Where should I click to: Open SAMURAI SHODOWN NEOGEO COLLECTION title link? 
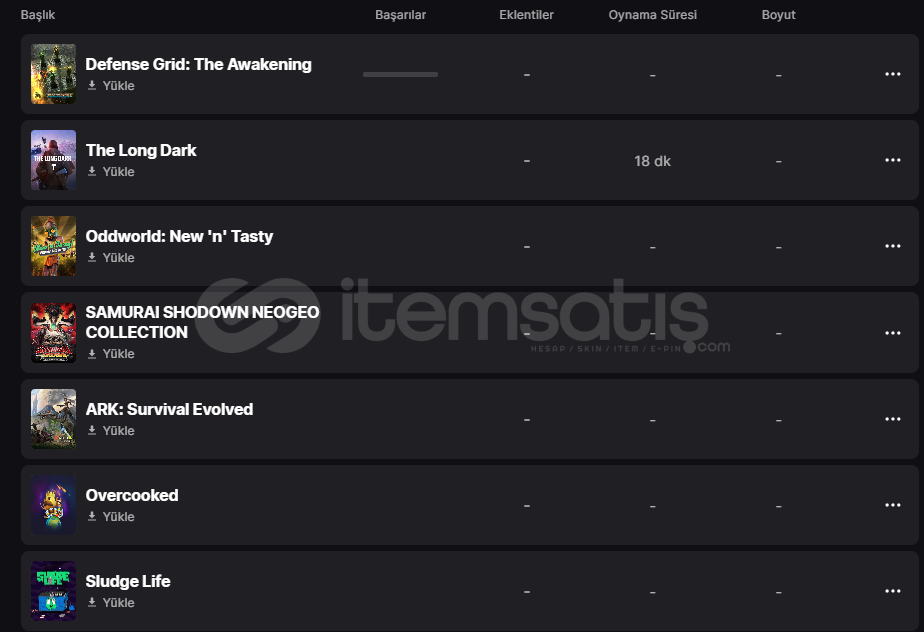pyautogui.click(x=202, y=322)
